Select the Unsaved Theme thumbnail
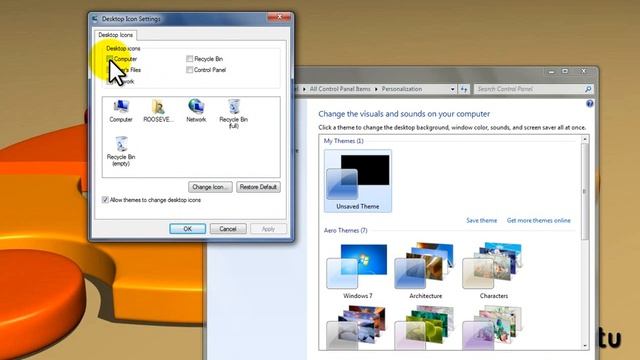The height and width of the screenshot is (360, 640). 358,181
